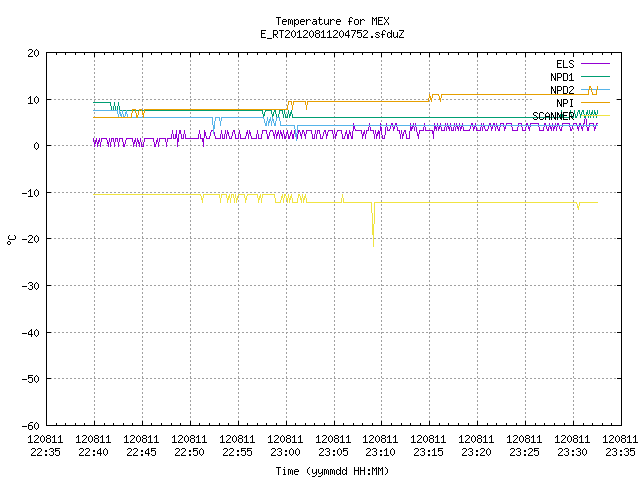Click the NPD1 legend label

pyautogui.click(x=562, y=77)
